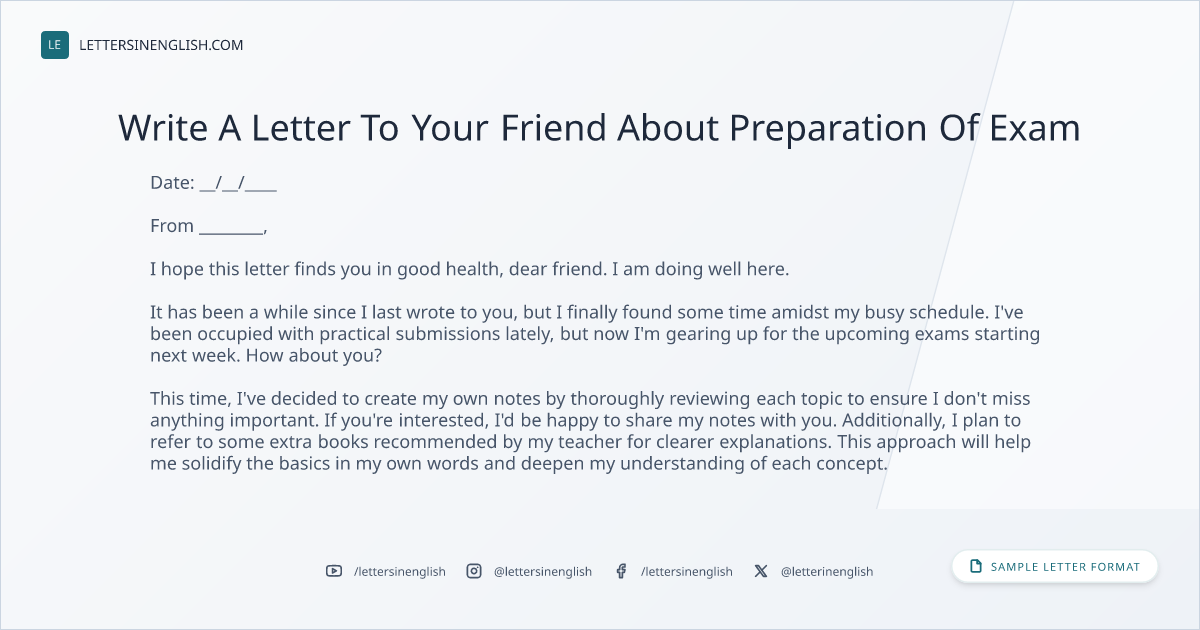Click the Facebook f icon
1200x630 pixels.
[621, 571]
